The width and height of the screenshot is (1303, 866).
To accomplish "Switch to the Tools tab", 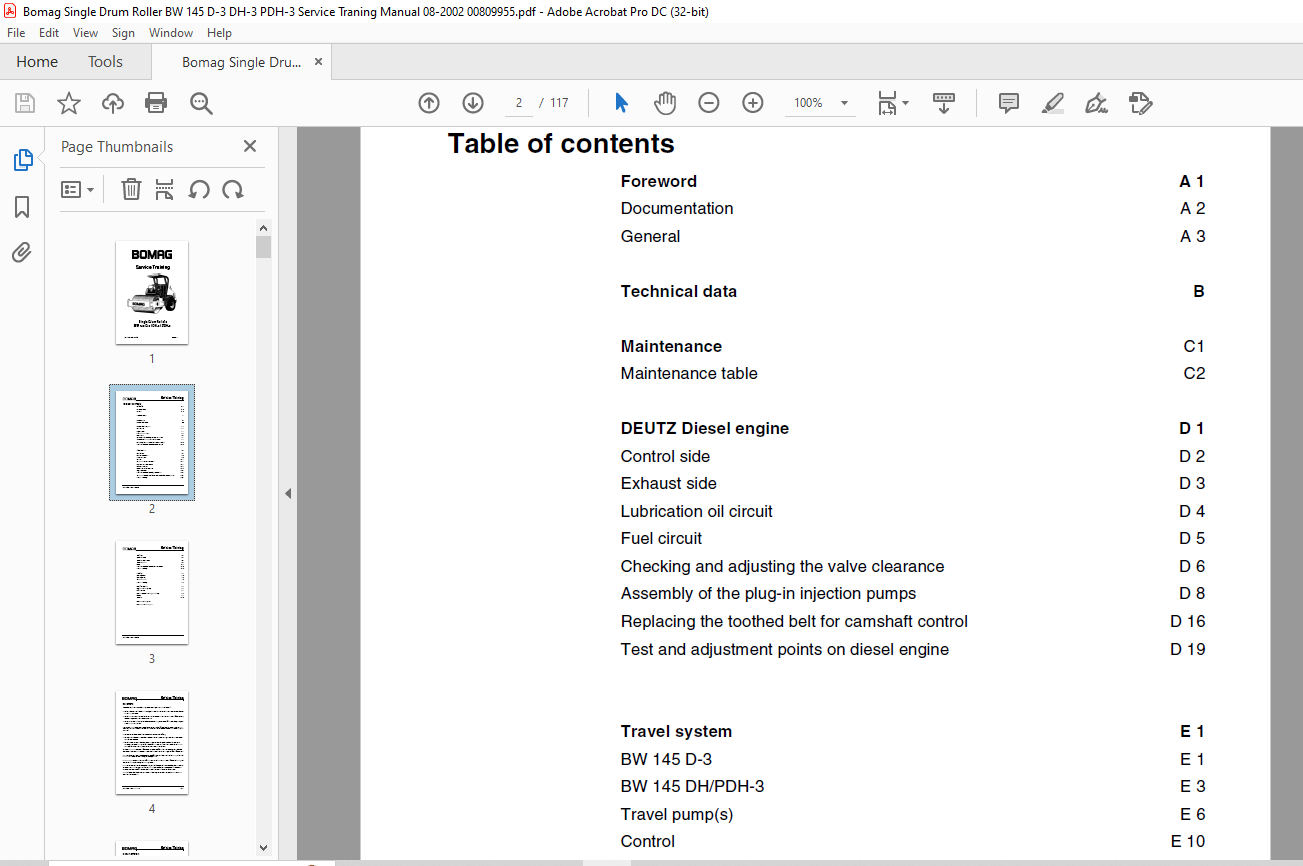I will (x=105, y=62).
